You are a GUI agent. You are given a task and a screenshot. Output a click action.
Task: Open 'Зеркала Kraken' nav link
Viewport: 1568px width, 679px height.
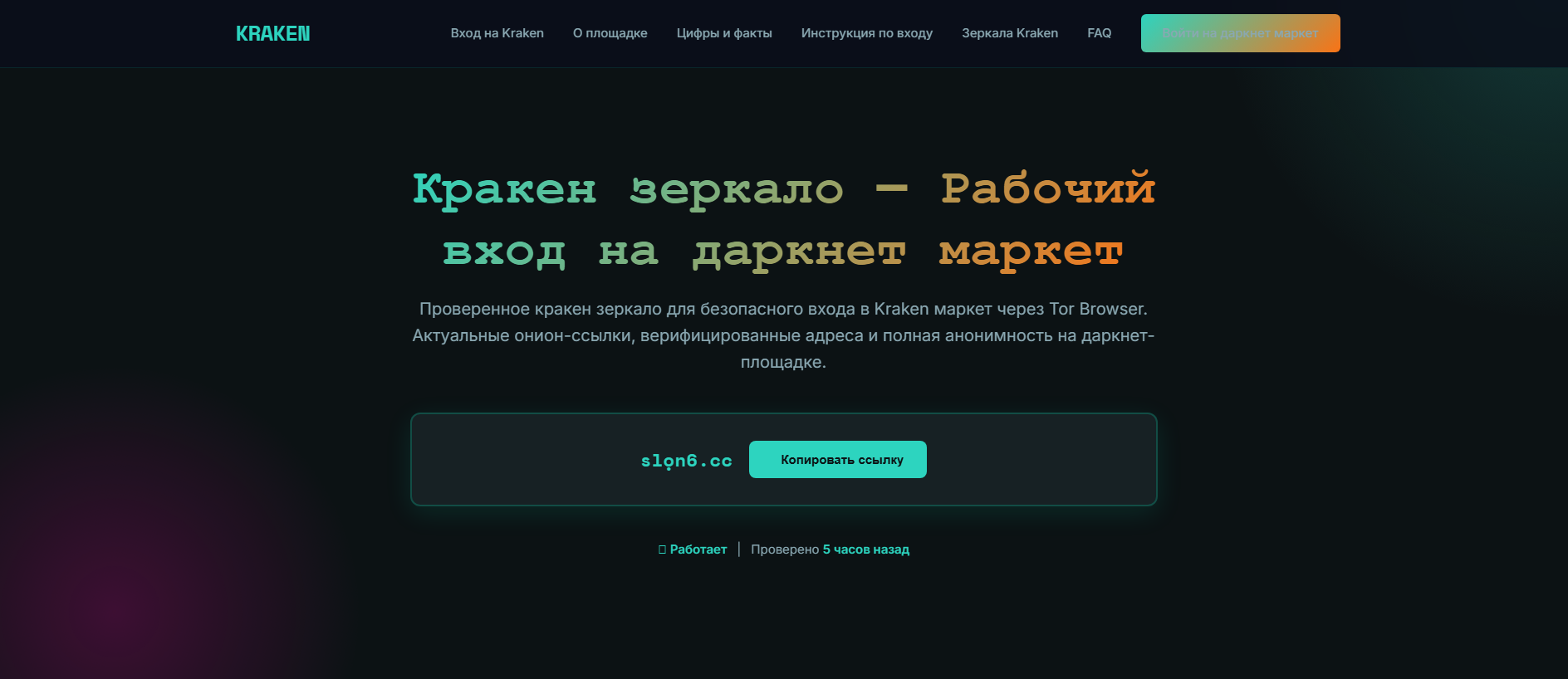1009,33
